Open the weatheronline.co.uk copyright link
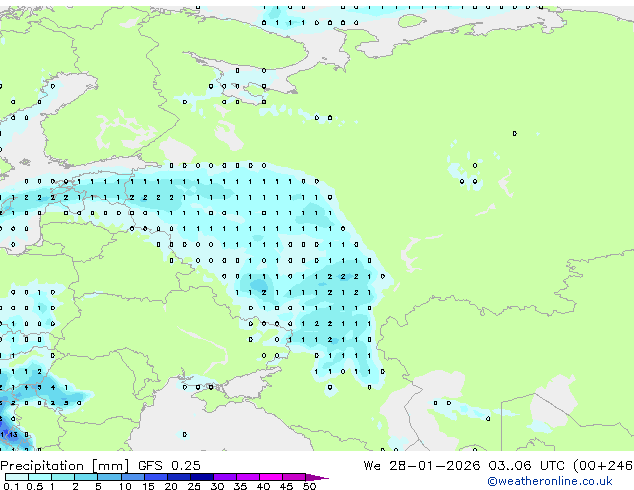 pyautogui.click(x=550, y=481)
